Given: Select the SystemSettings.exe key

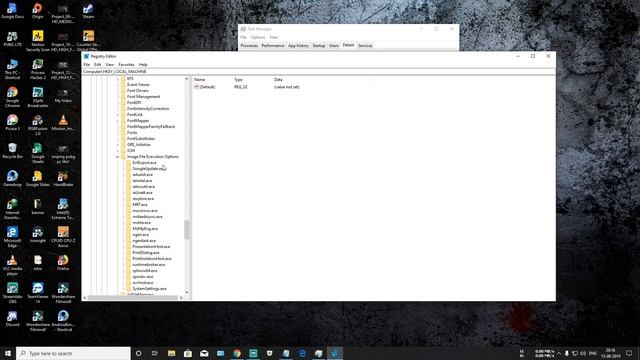Looking at the screenshot, I should (149, 289).
